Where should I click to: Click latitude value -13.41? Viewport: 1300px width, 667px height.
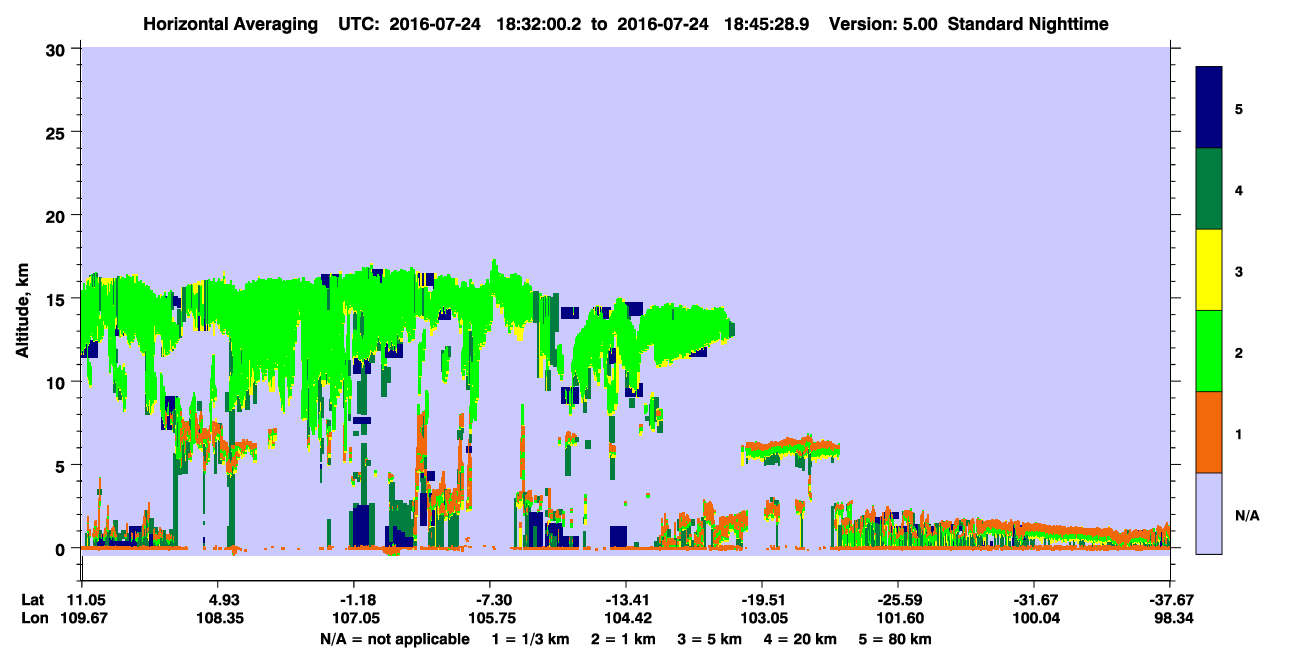tap(625, 600)
